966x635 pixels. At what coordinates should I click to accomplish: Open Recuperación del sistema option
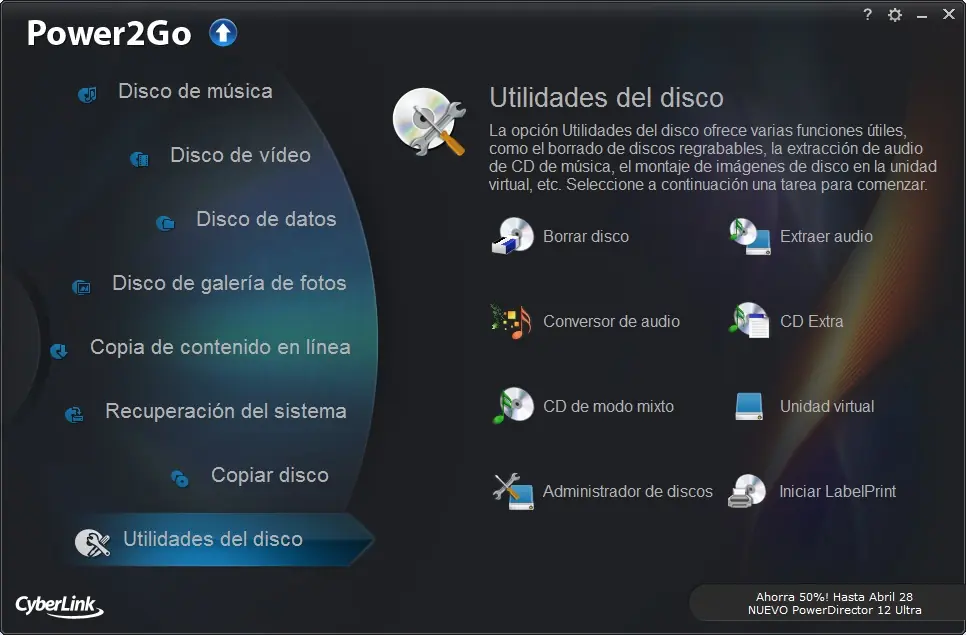(226, 411)
